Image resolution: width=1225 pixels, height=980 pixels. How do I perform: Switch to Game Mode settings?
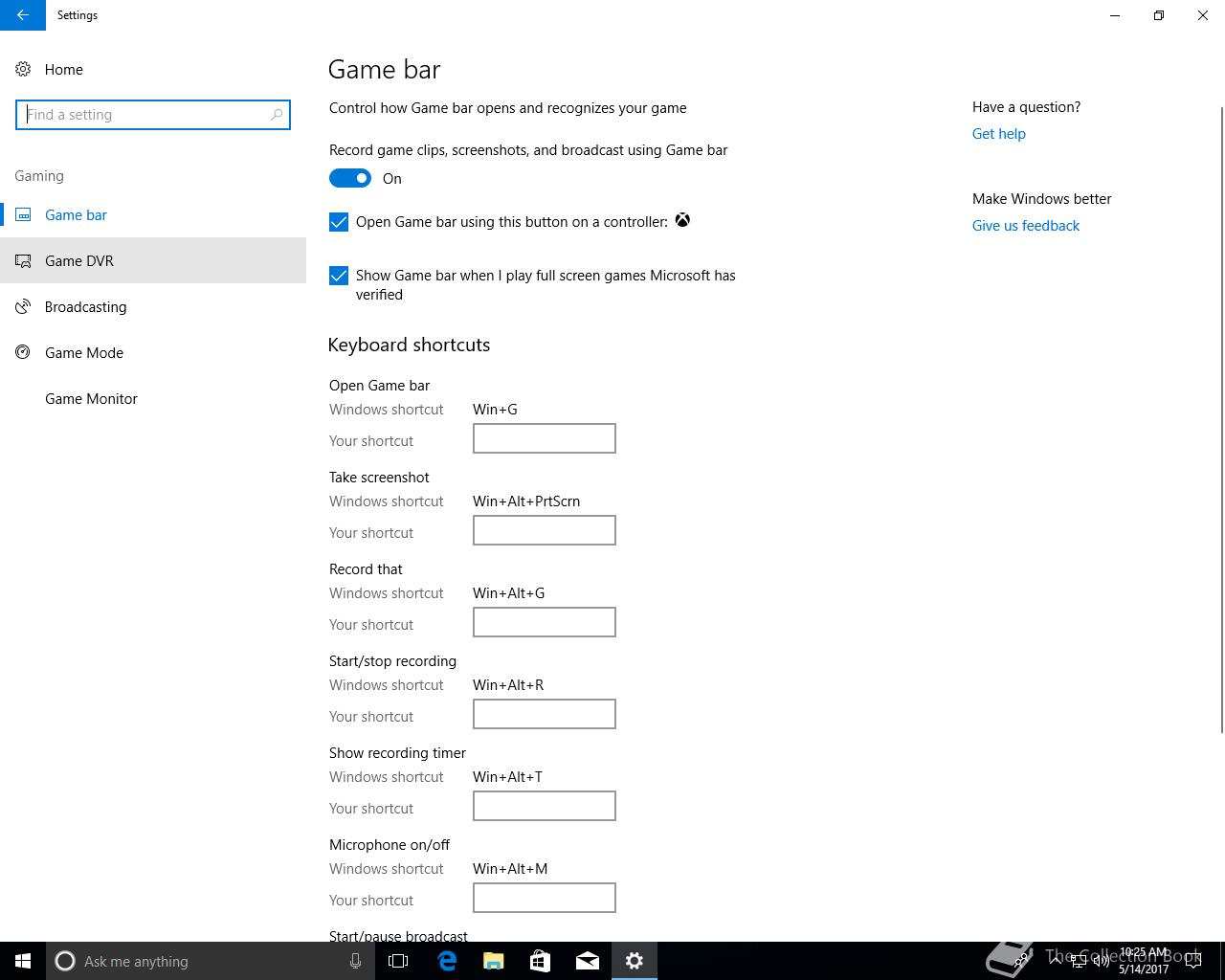(153, 352)
